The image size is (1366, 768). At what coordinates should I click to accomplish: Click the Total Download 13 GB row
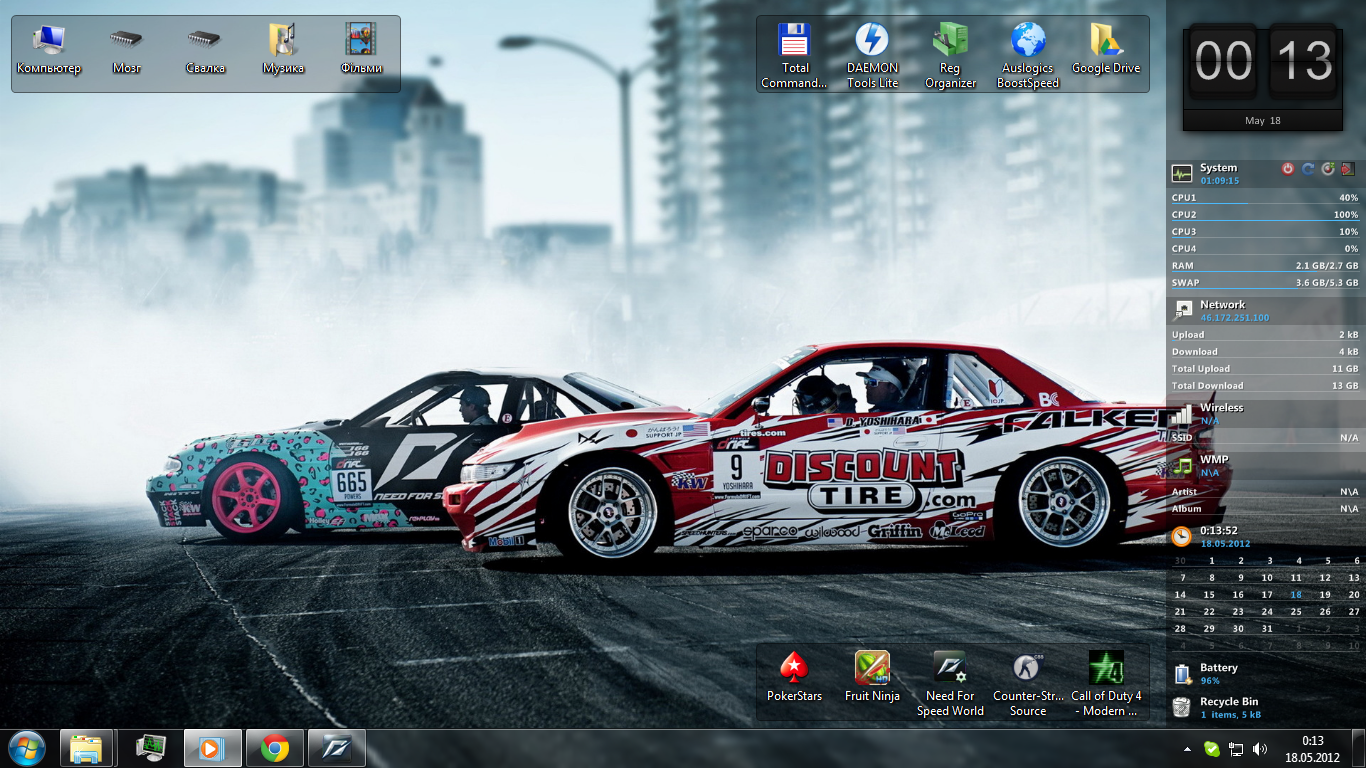point(1265,386)
